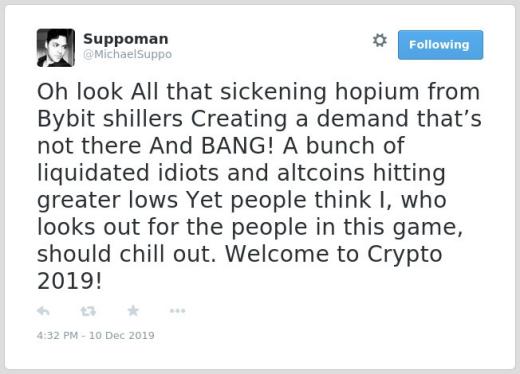Open the Suppoman display name link
520x374 pixels.
pos(126,39)
